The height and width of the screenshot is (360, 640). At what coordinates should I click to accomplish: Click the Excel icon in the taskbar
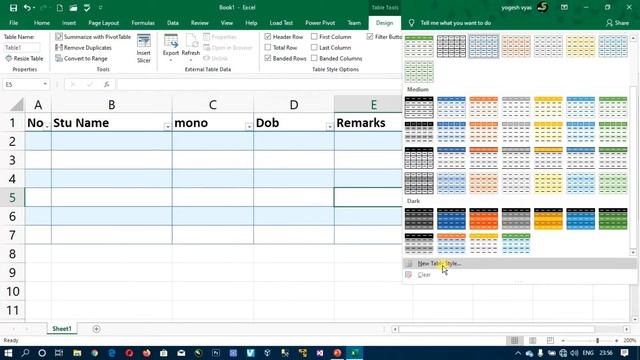tap(355, 353)
